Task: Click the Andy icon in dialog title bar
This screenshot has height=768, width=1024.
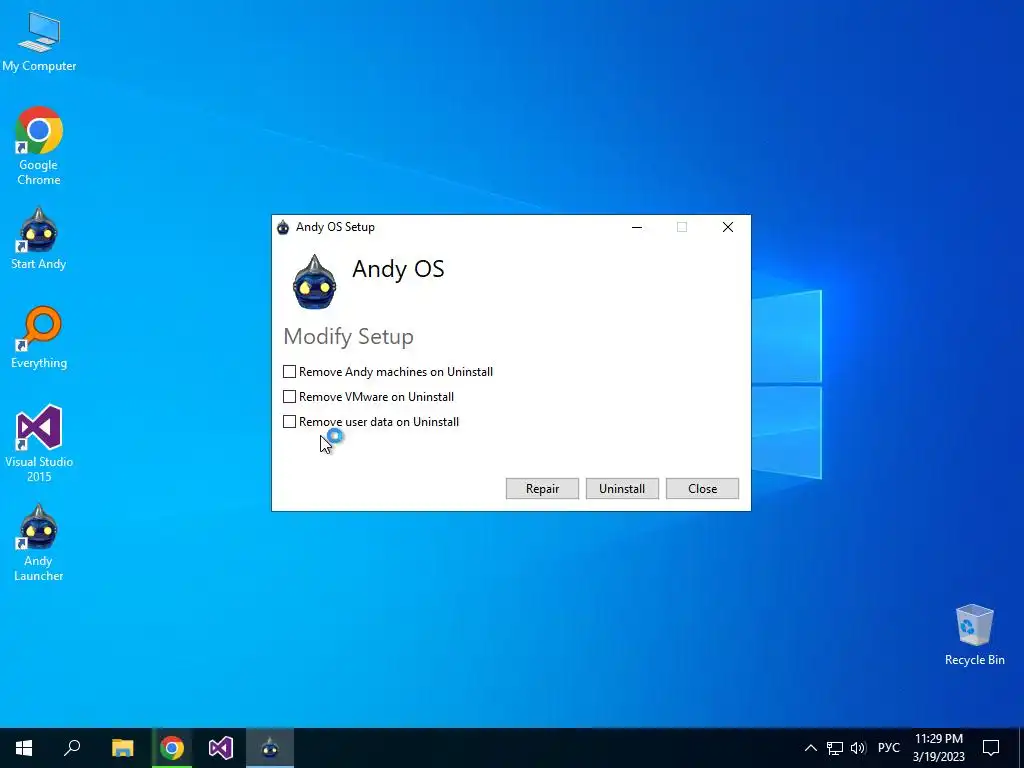Action: (283, 227)
